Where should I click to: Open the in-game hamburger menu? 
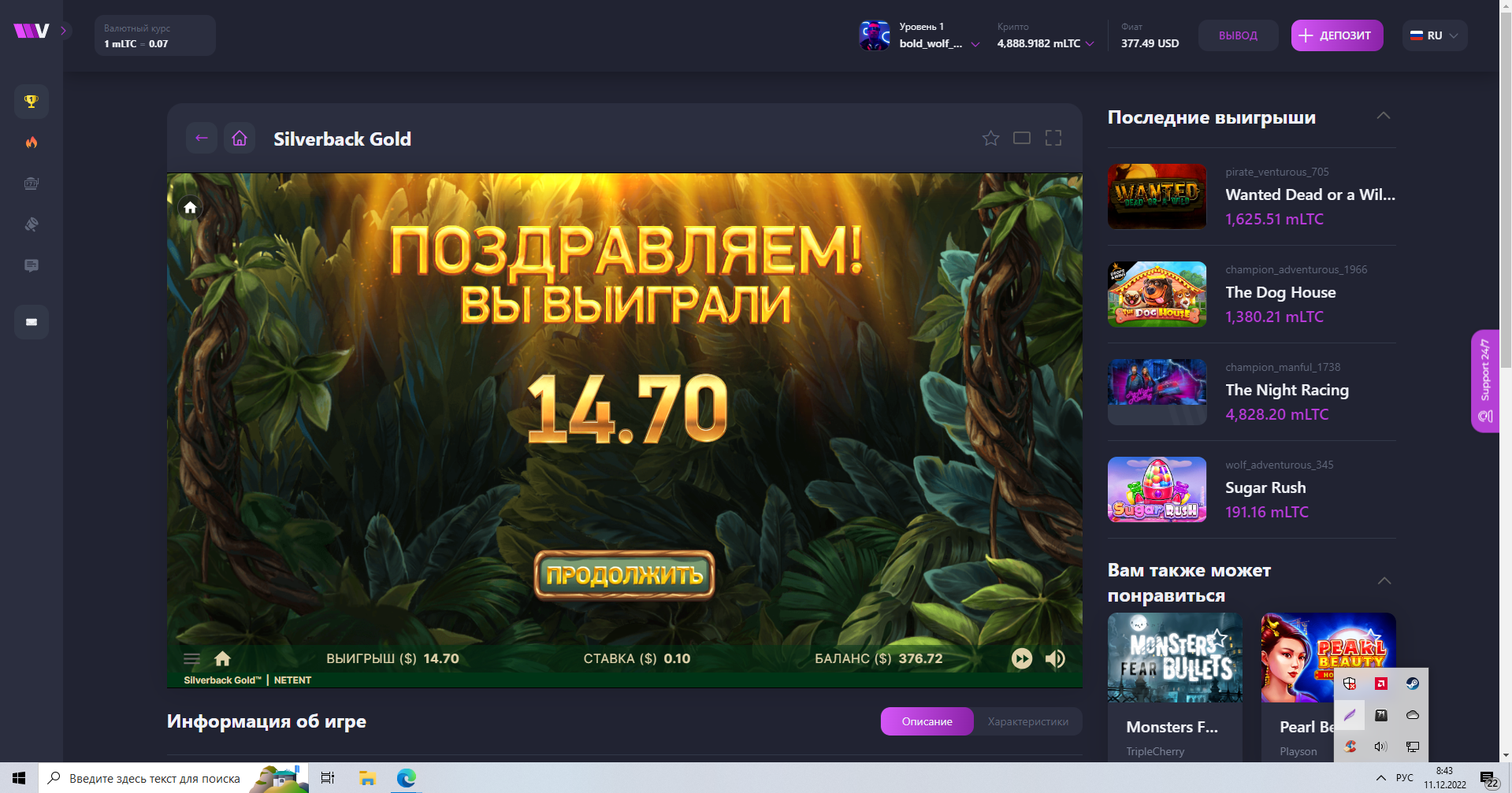tap(191, 659)
